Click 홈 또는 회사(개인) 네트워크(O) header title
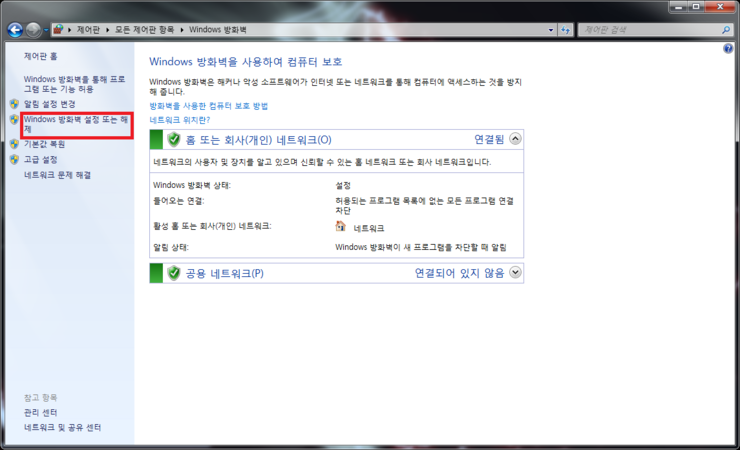This screenshot has width=740, height=450. click(x=259, y=140)
